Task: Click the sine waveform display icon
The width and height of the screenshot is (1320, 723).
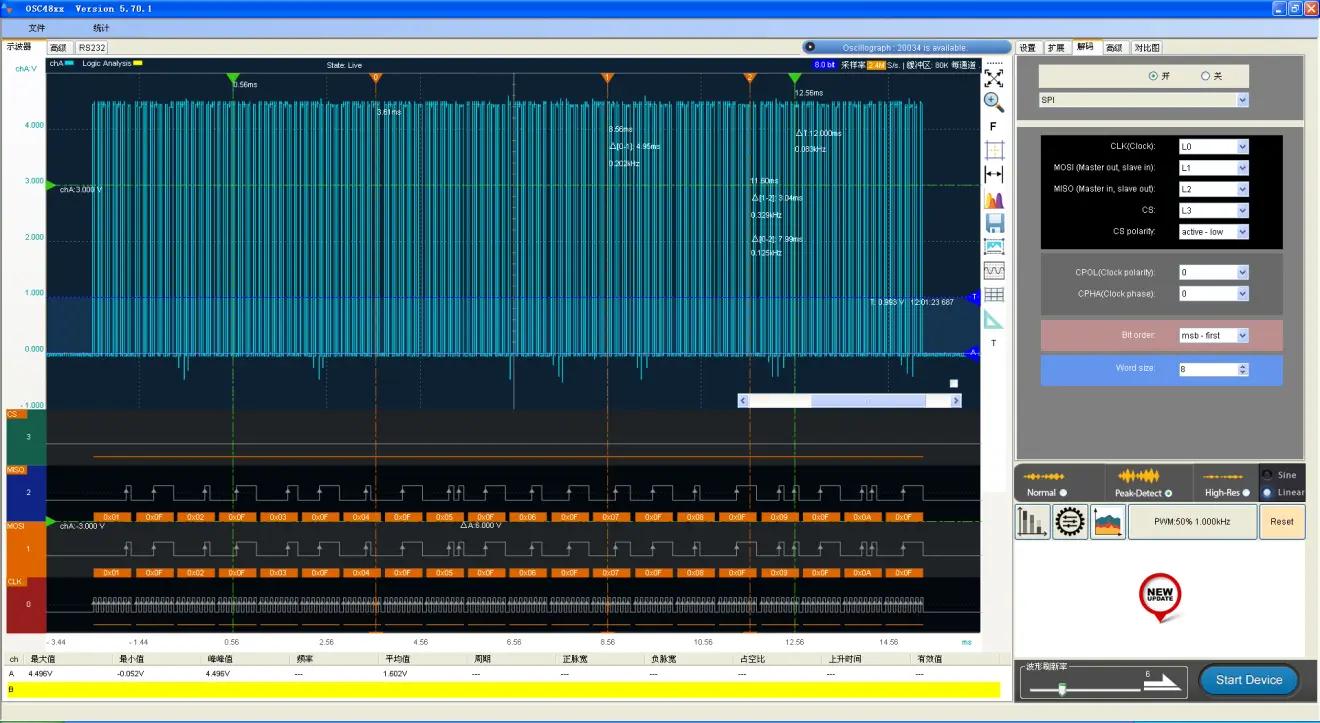Action: [x=994, y=271]
